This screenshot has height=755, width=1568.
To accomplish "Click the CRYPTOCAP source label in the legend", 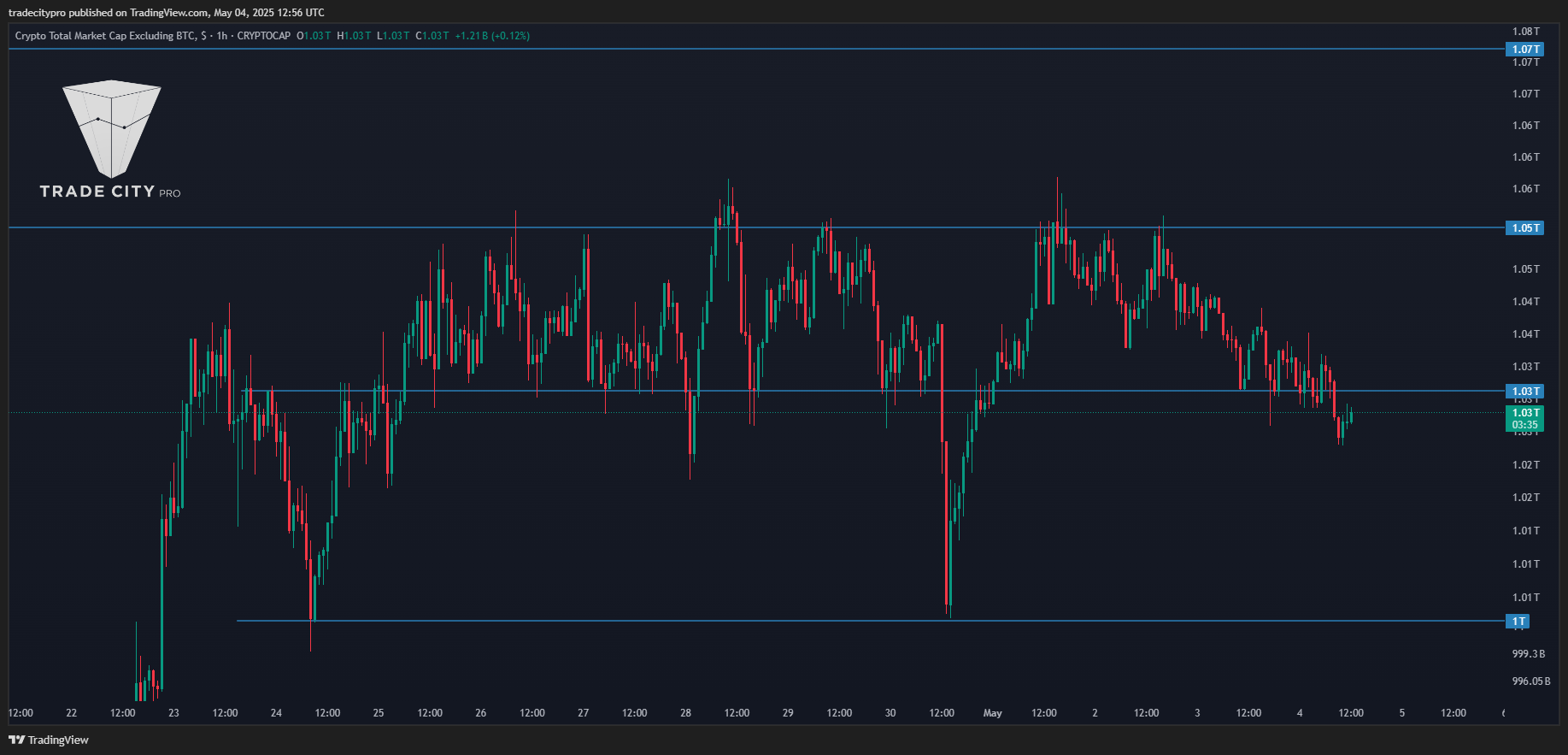I will [263, 36].
